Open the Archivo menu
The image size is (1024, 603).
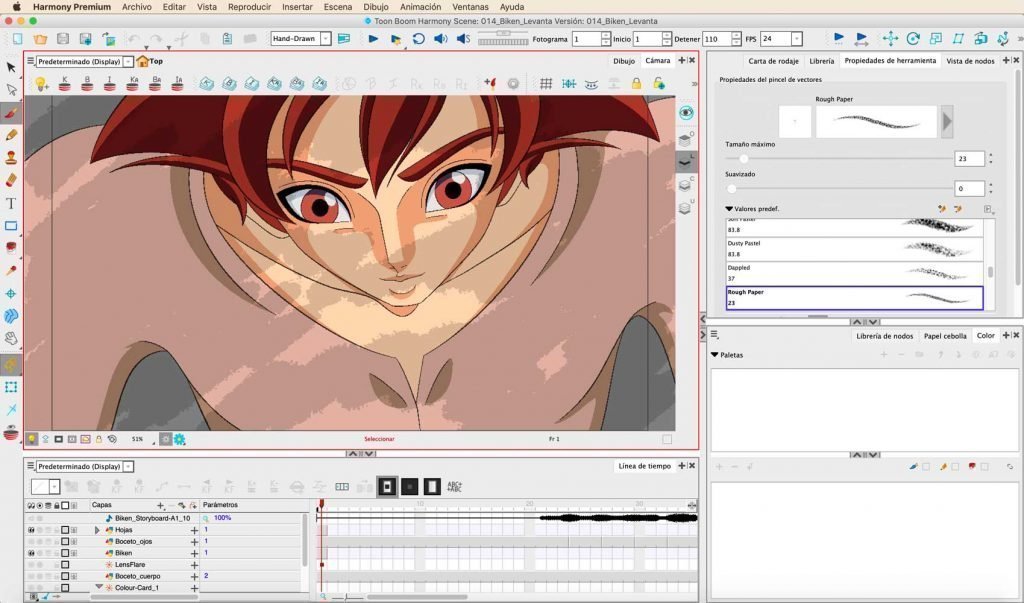click(x=136, y=7)
